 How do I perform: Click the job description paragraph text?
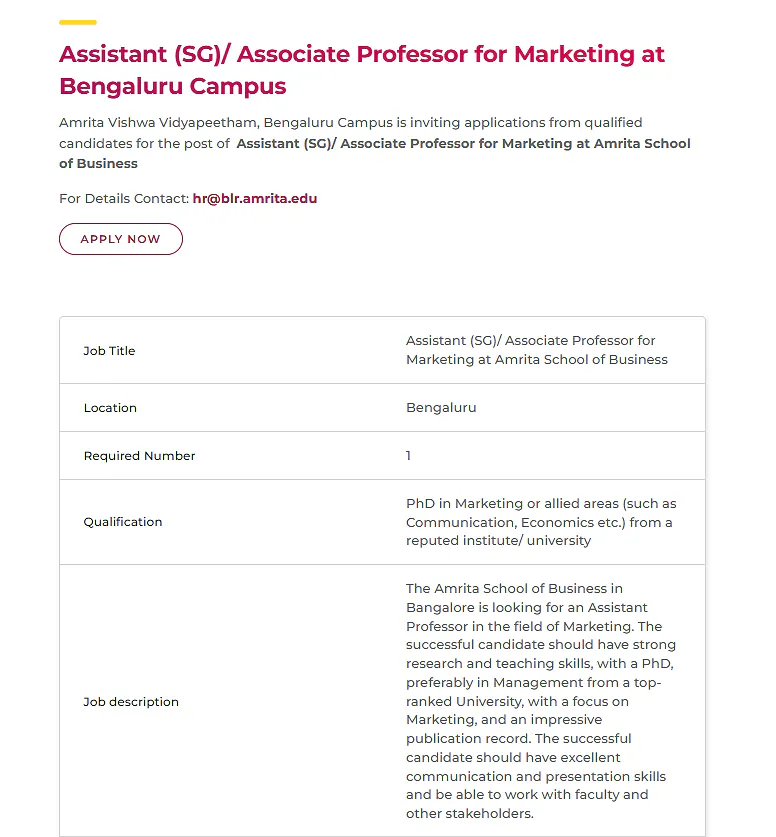pyautogui.click(x=541, y=701)
